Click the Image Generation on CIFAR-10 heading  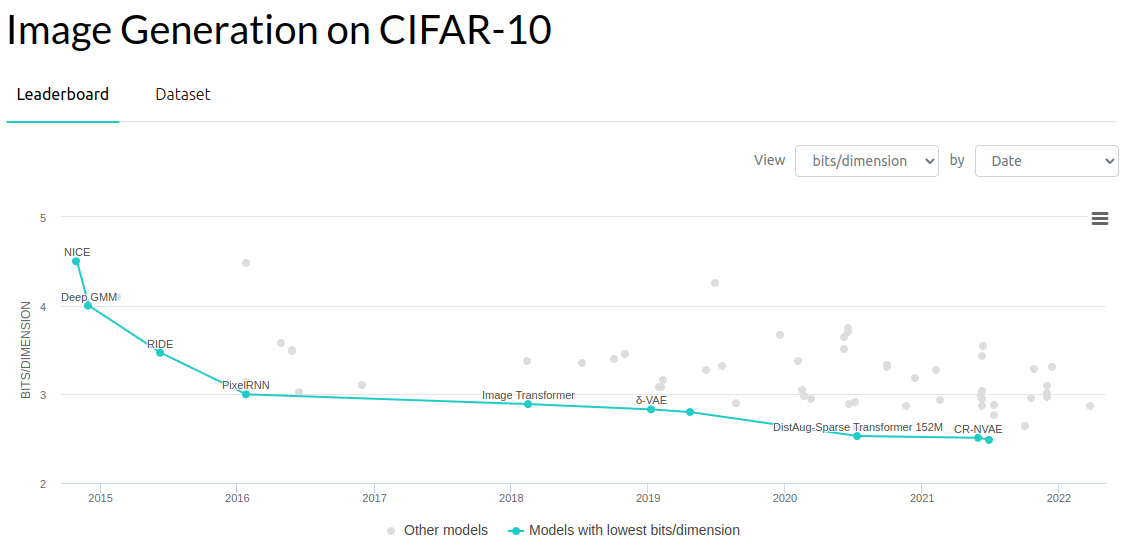click(x=279, y=30)
